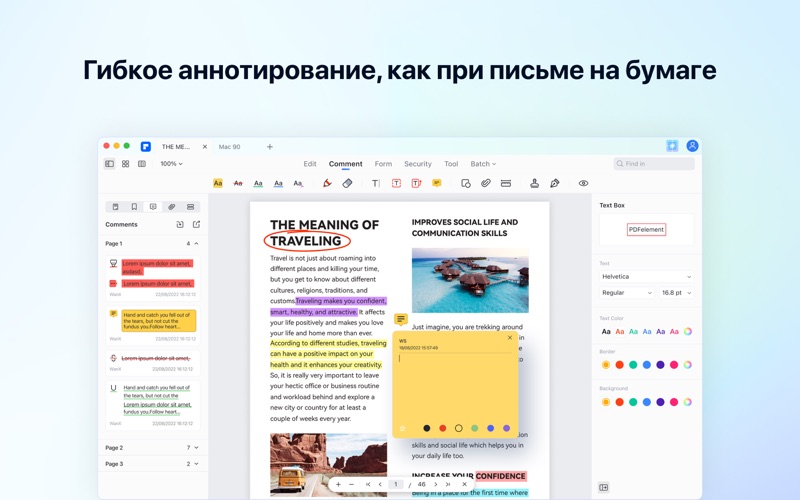Viewport: 800px width, 500px height.
Task: Go to the next page arrow
Action: 435,484
